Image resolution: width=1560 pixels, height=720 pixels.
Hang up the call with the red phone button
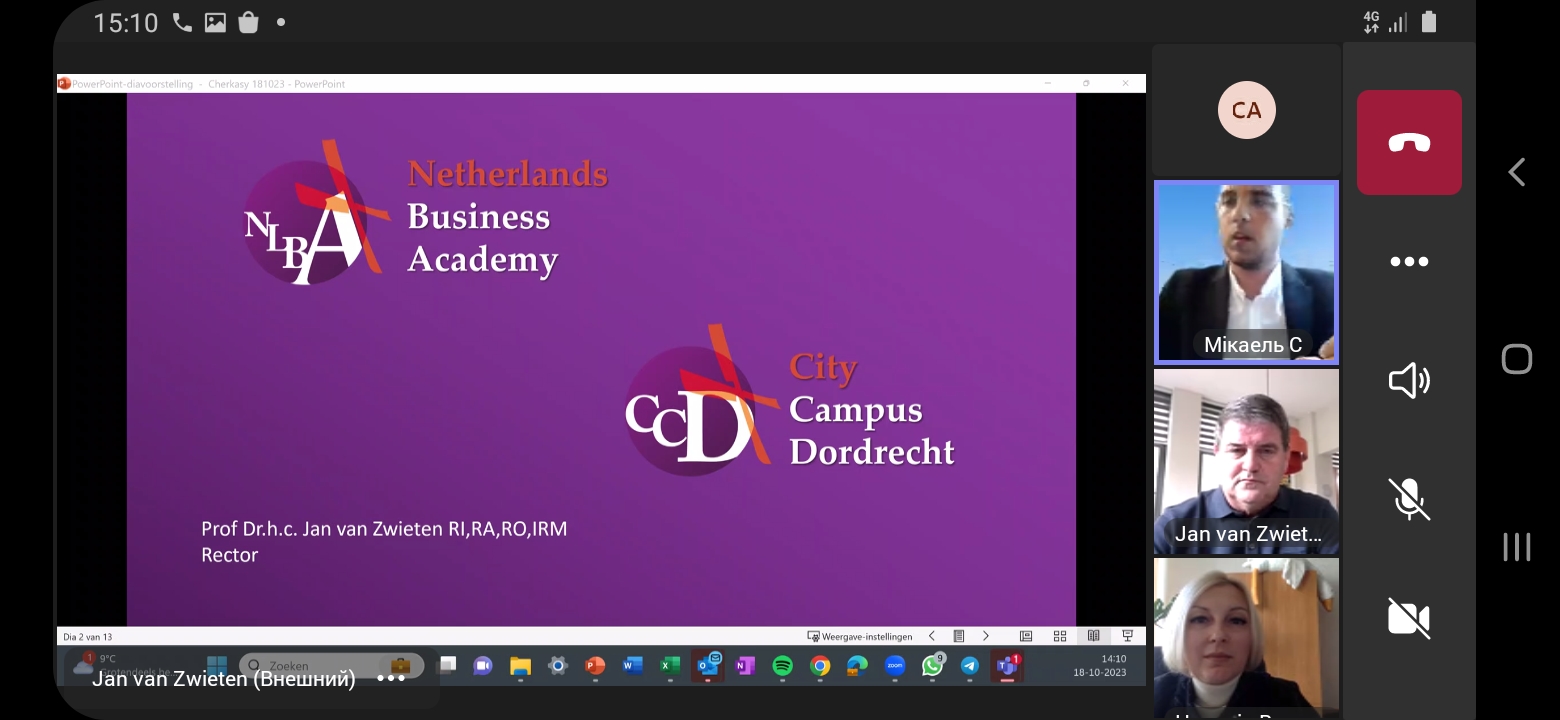coord(1409,142)
